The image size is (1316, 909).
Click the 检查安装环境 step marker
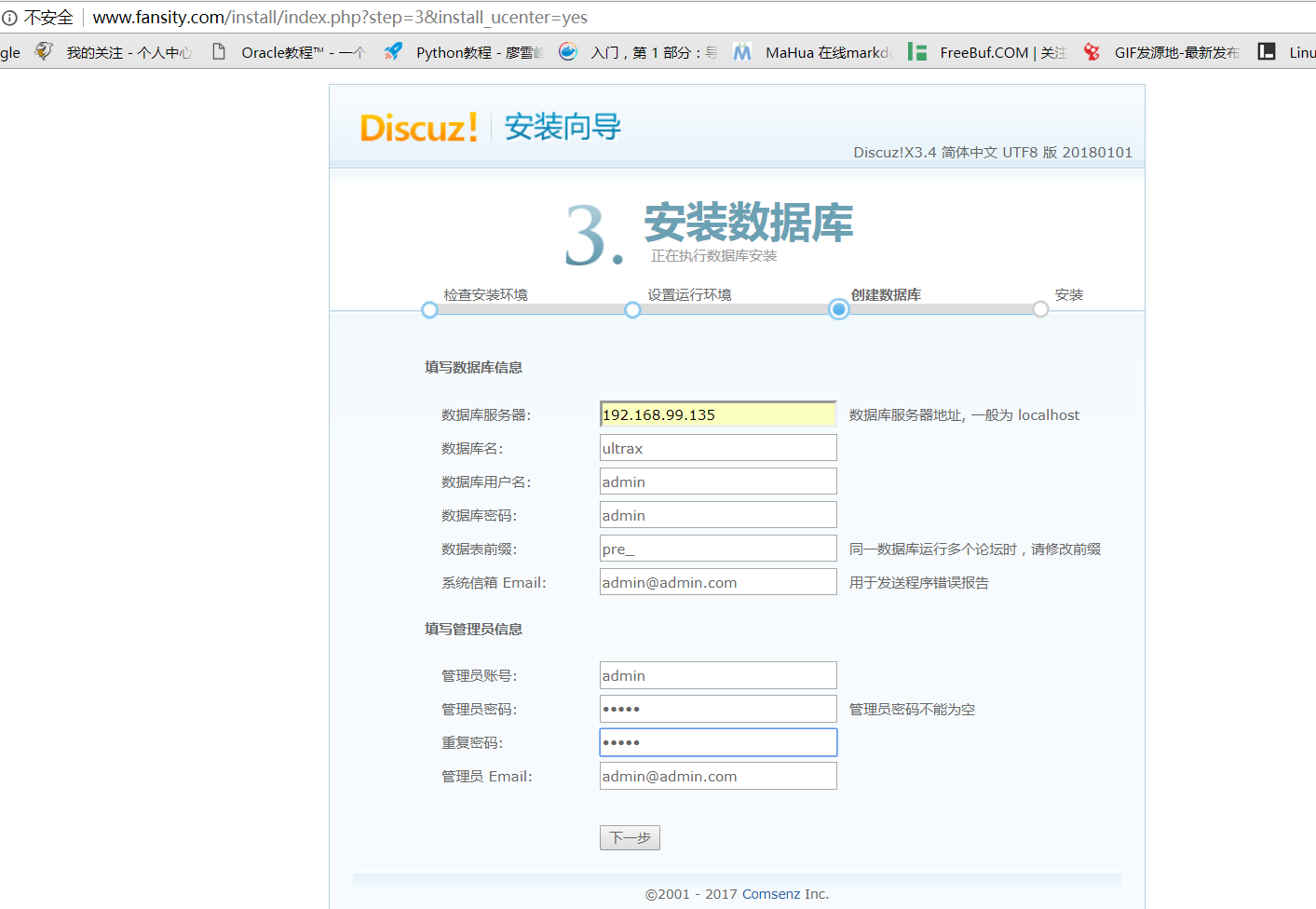pos(429,310)
